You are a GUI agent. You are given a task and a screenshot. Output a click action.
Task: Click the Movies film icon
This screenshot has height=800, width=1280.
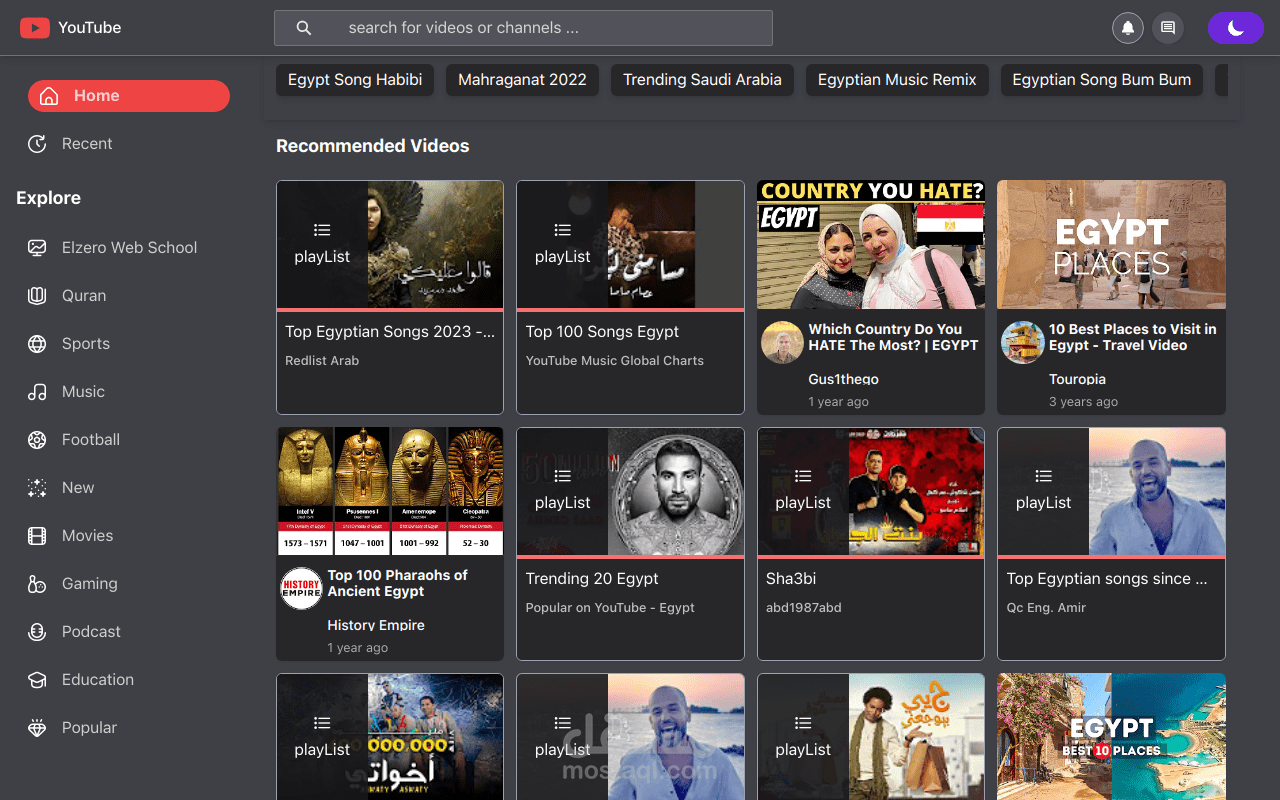[x=37, y=536]
